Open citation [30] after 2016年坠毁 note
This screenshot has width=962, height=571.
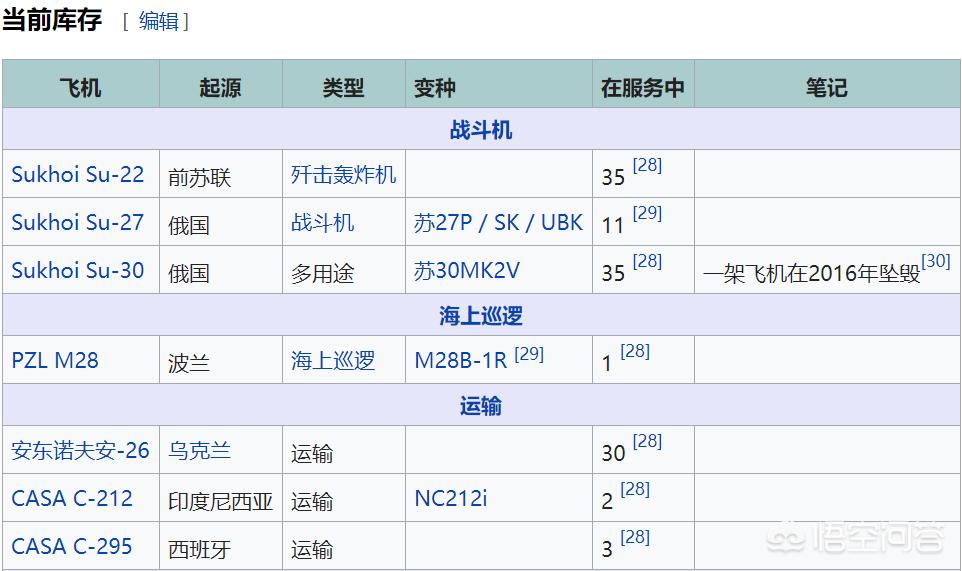(936, 261)
